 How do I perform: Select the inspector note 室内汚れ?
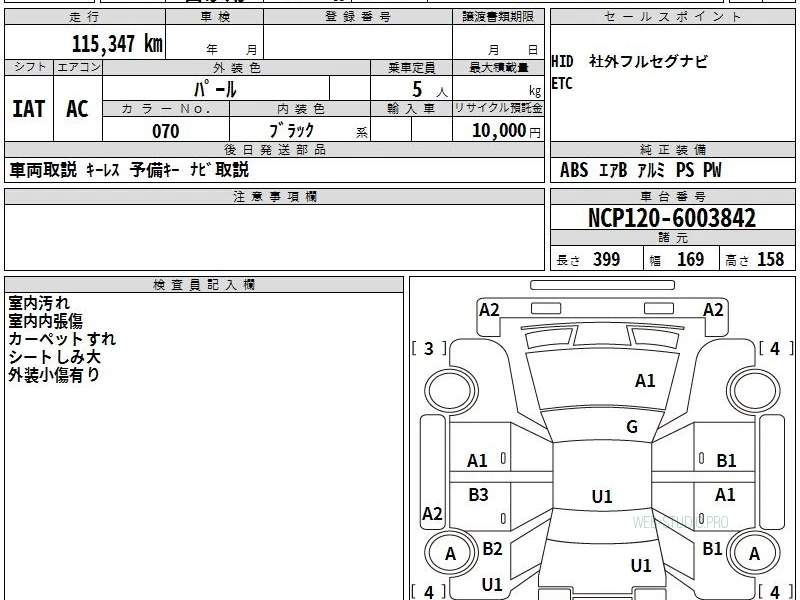point(39,303)
